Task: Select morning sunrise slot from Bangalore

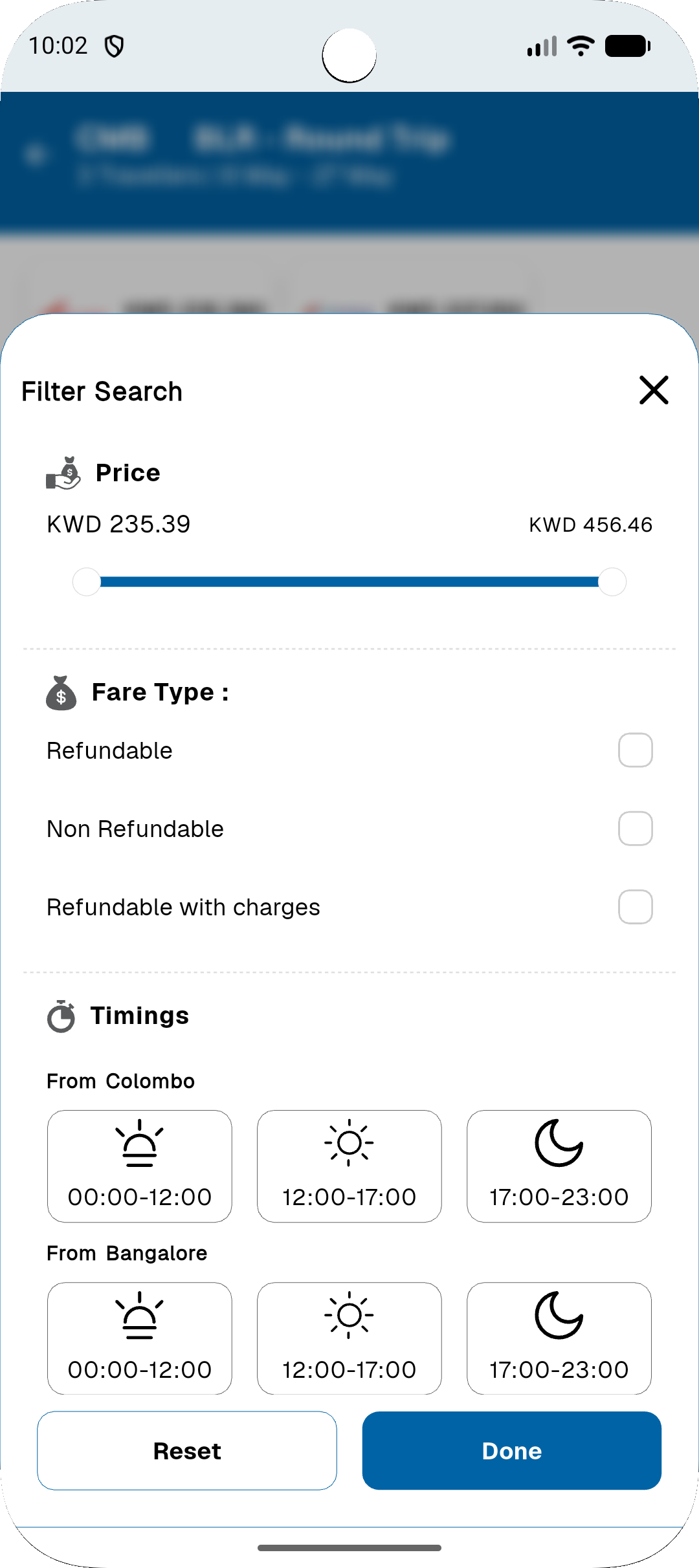Action: point(140,1338)
